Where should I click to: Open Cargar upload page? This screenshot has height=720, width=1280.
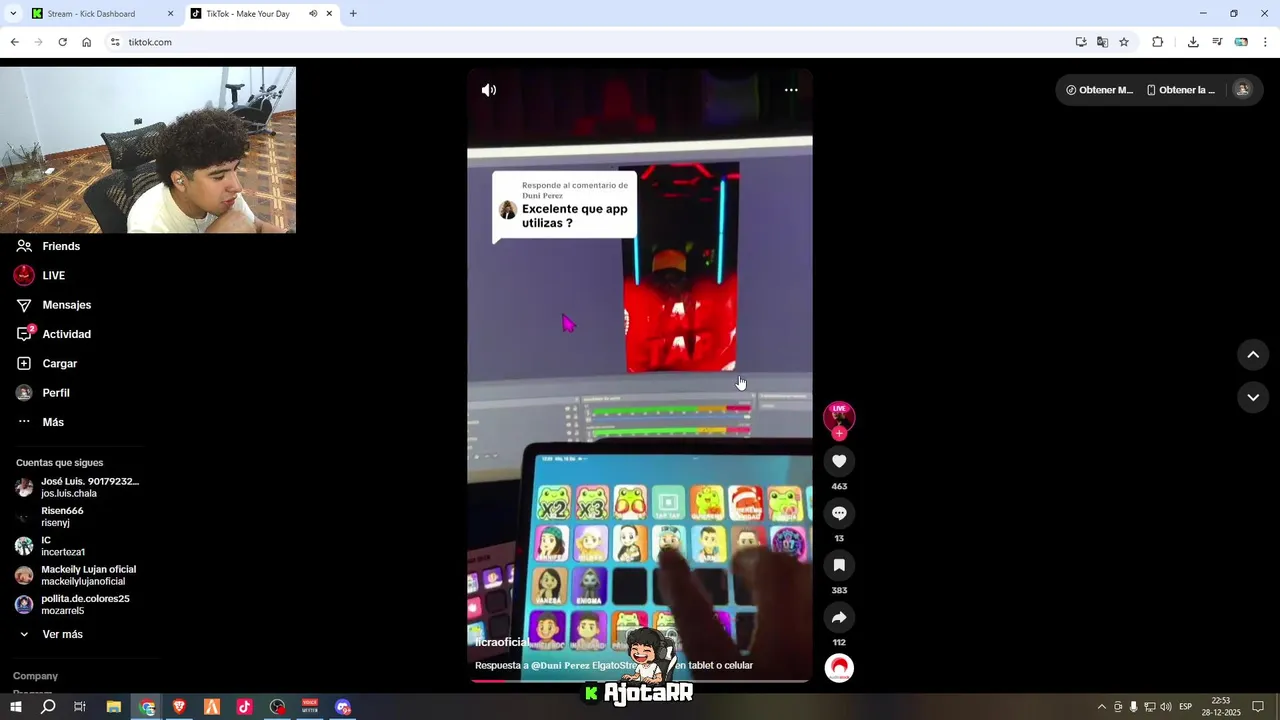click(47, 363)
